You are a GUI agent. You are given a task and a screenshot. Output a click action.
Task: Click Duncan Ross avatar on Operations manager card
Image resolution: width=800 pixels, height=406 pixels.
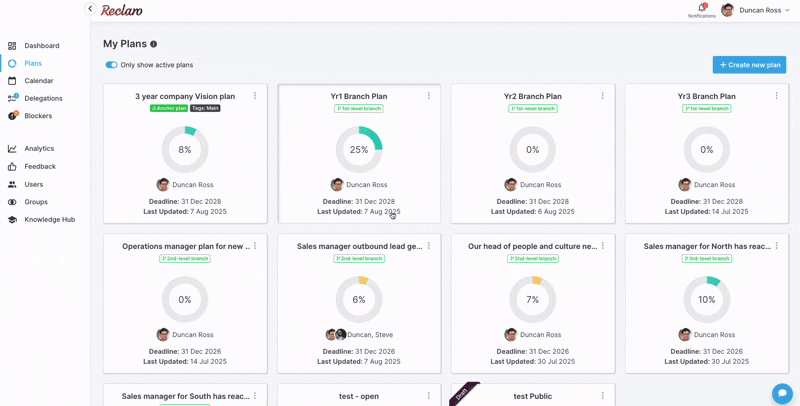(x=163, y=335)
